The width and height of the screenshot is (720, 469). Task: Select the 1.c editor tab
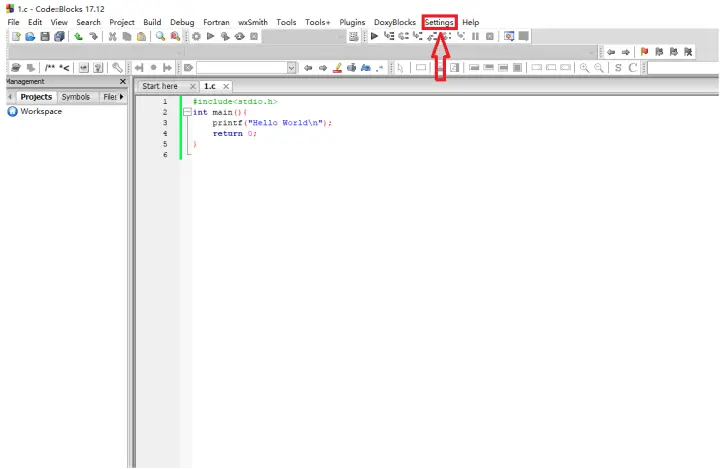click(210, 86)
